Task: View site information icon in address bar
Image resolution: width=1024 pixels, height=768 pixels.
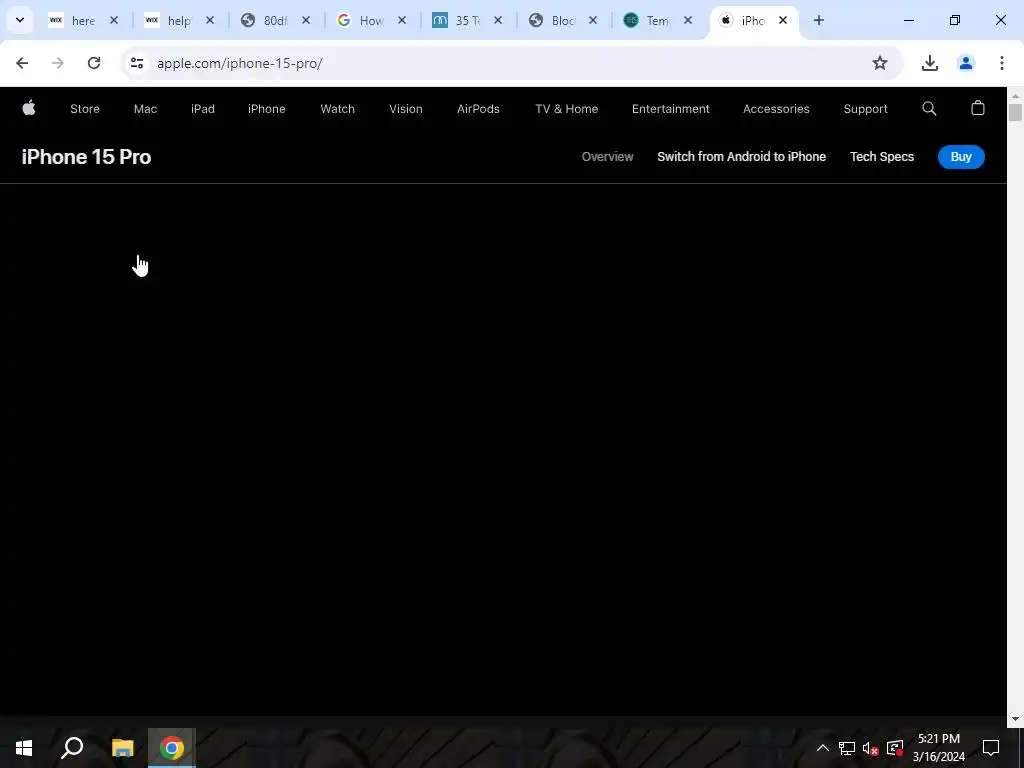Action: coord(136,63)
